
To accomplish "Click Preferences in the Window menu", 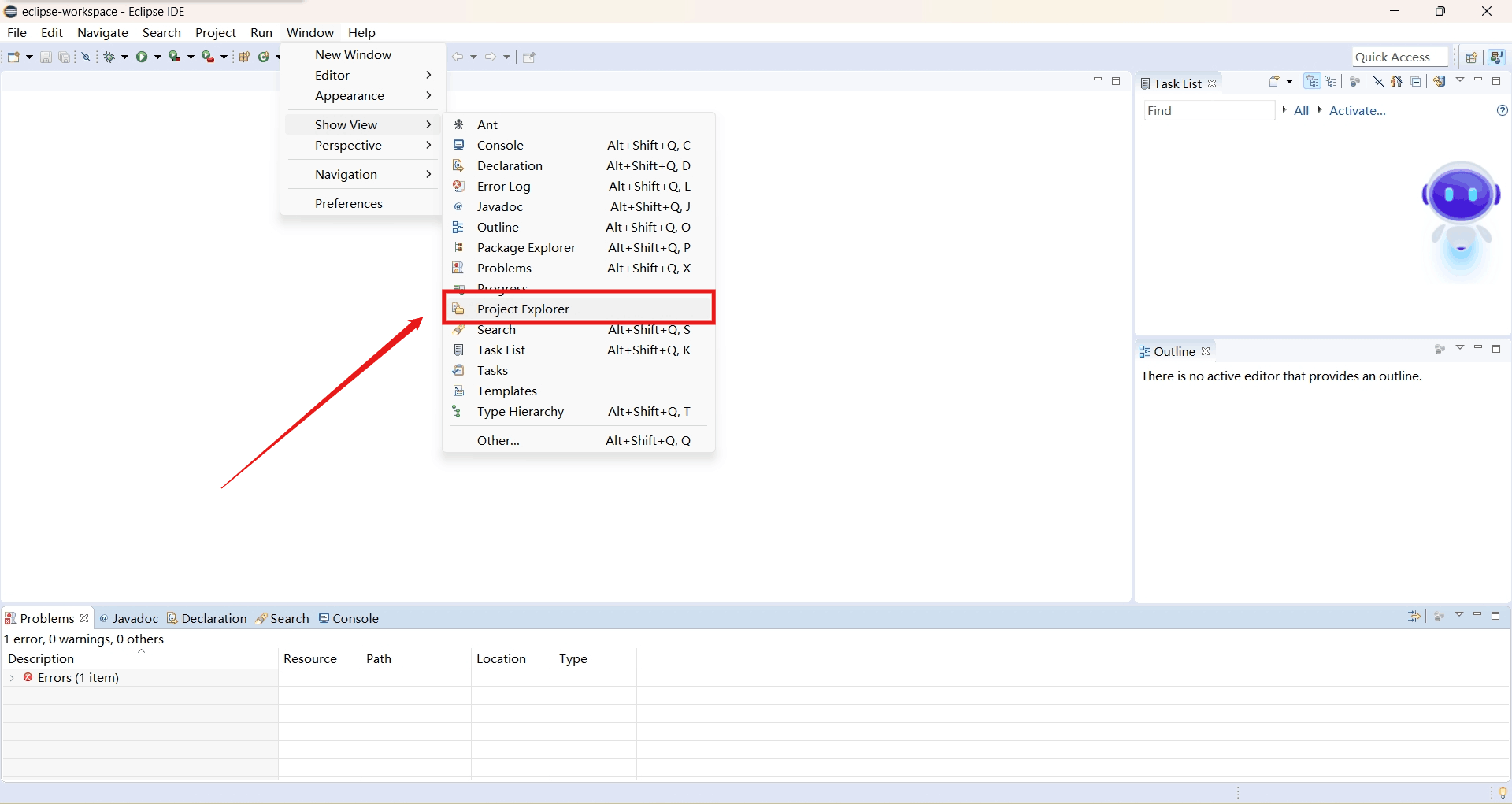I will point(362,203).
